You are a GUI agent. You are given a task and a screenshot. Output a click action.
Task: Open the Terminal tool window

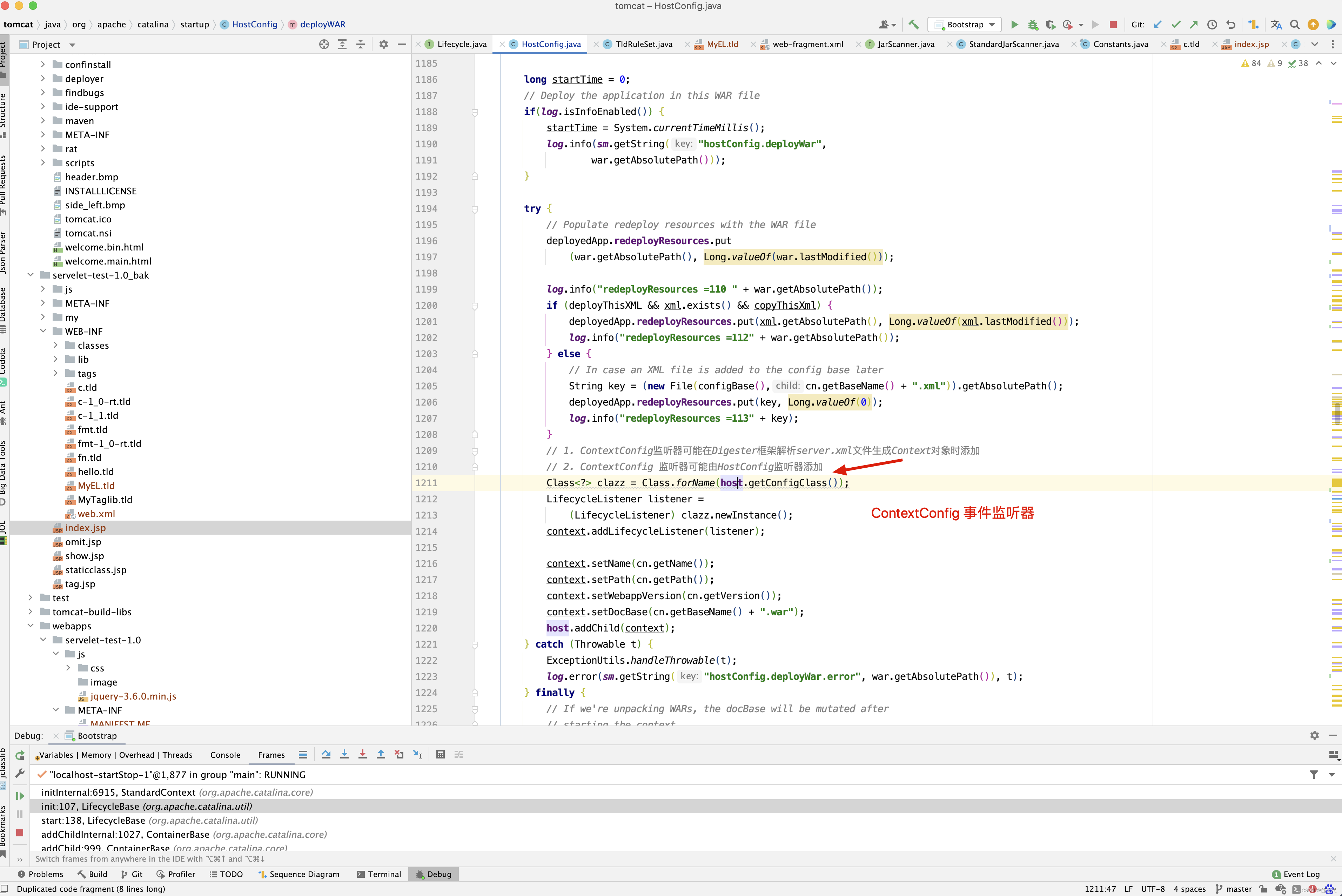[x=379, y=874]
